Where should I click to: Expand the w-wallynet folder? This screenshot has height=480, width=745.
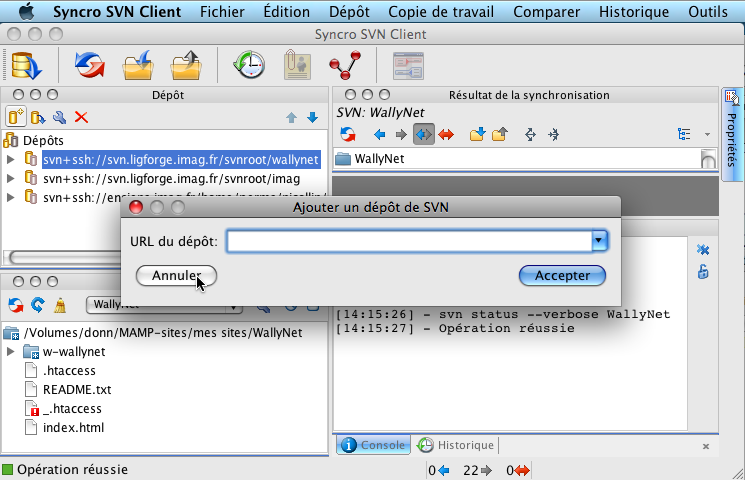(10, 352)
